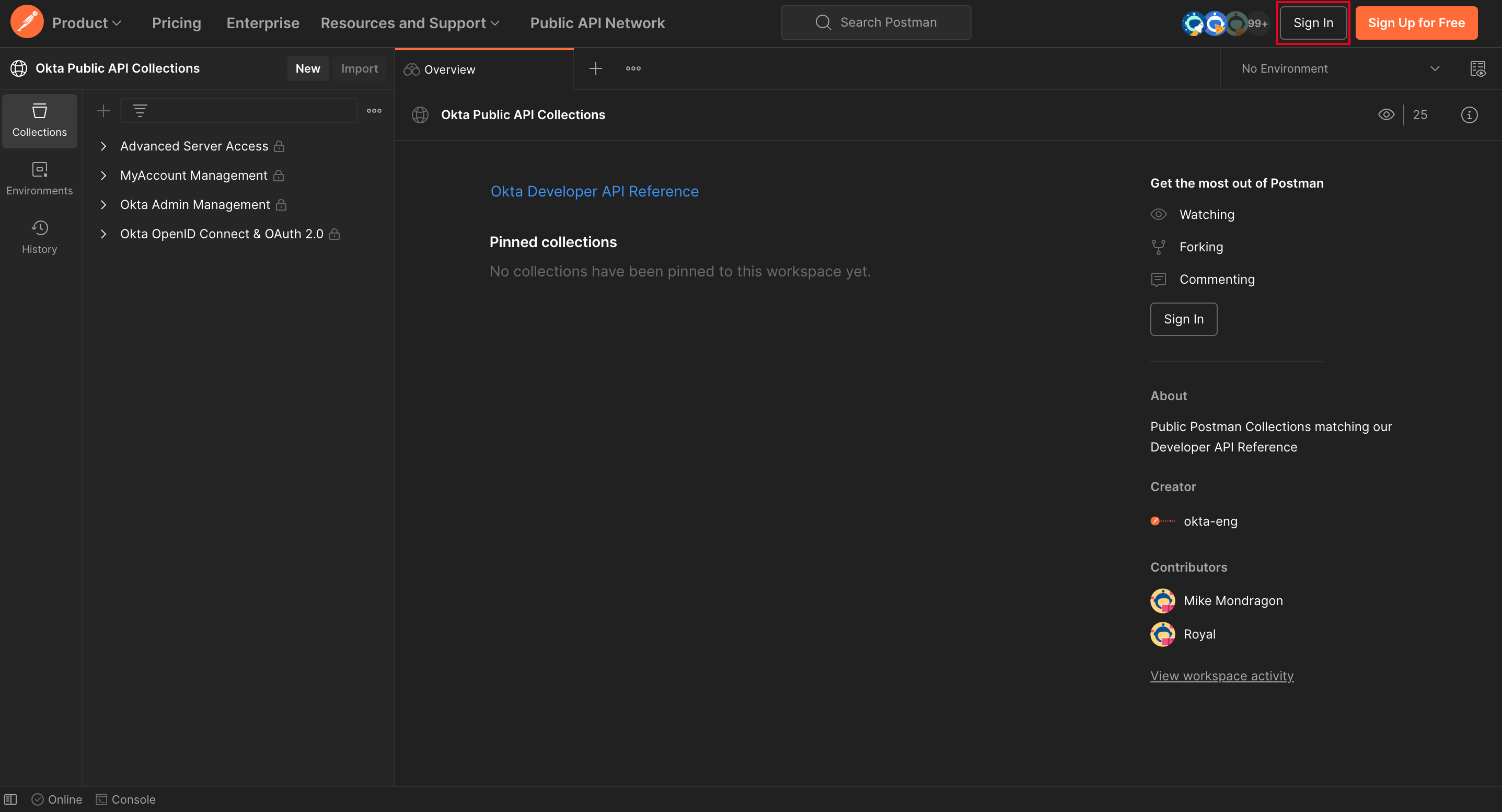Image resolution: width=1502 pixels, height=812 pixels.
Task: Expand Okta OpenID Connect & OAuth 2.0
Action: click(103, 234)
